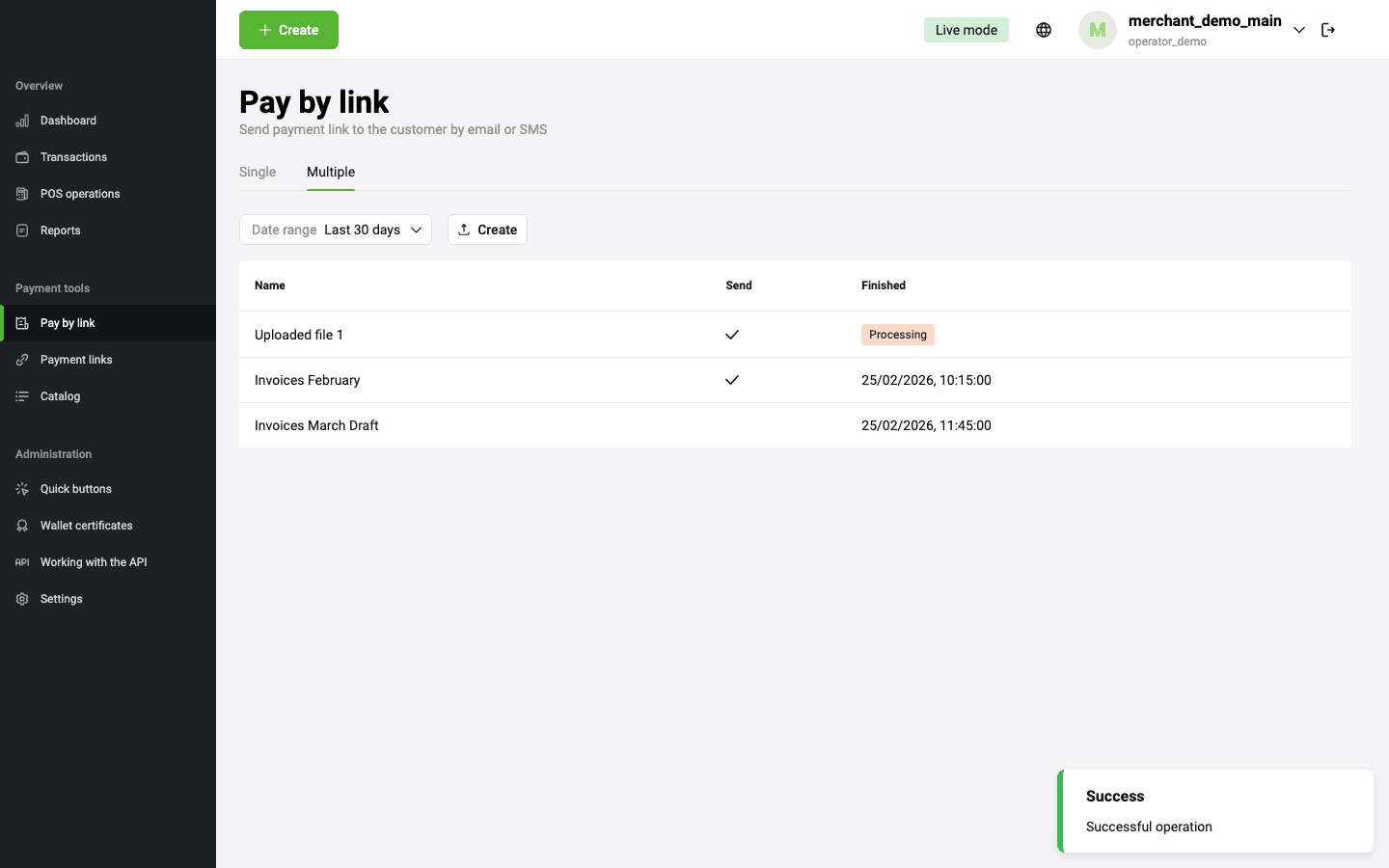
Task: Switch to the Single tab
Action: (x=258, y=172)
